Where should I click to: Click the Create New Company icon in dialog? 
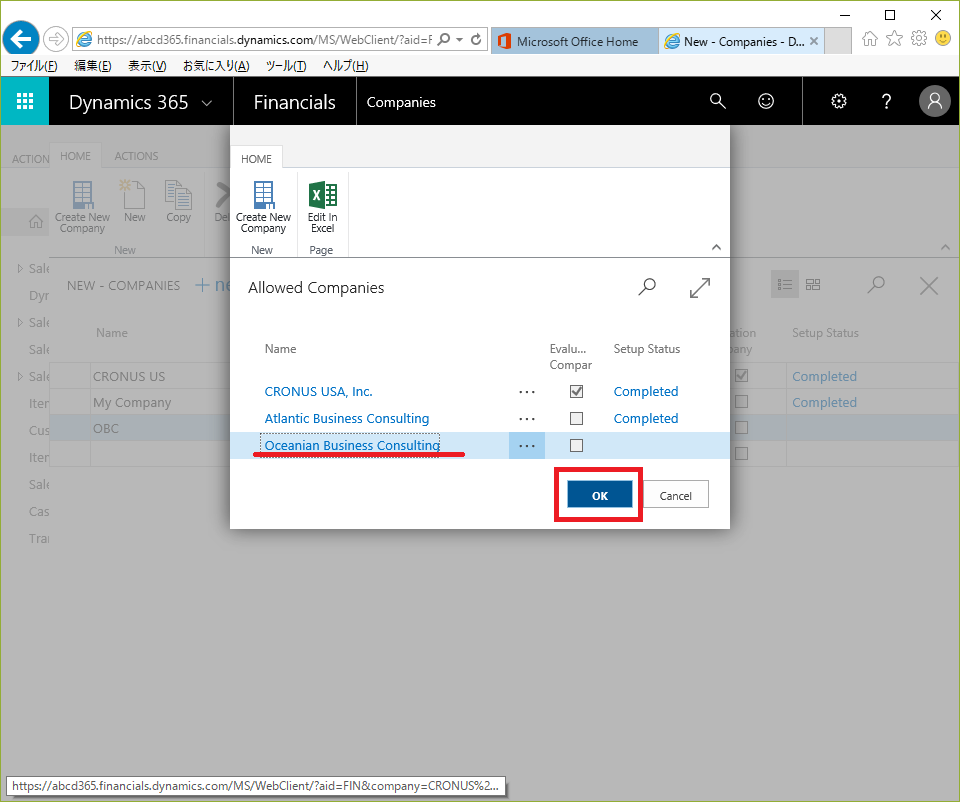coord(263,205)
